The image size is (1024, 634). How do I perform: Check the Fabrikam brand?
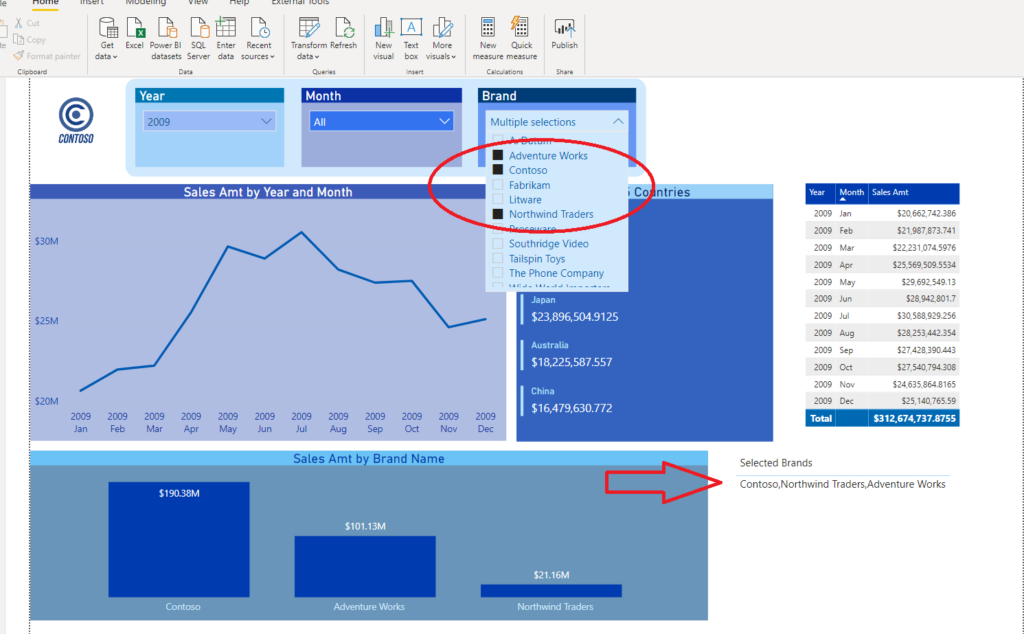498,185
